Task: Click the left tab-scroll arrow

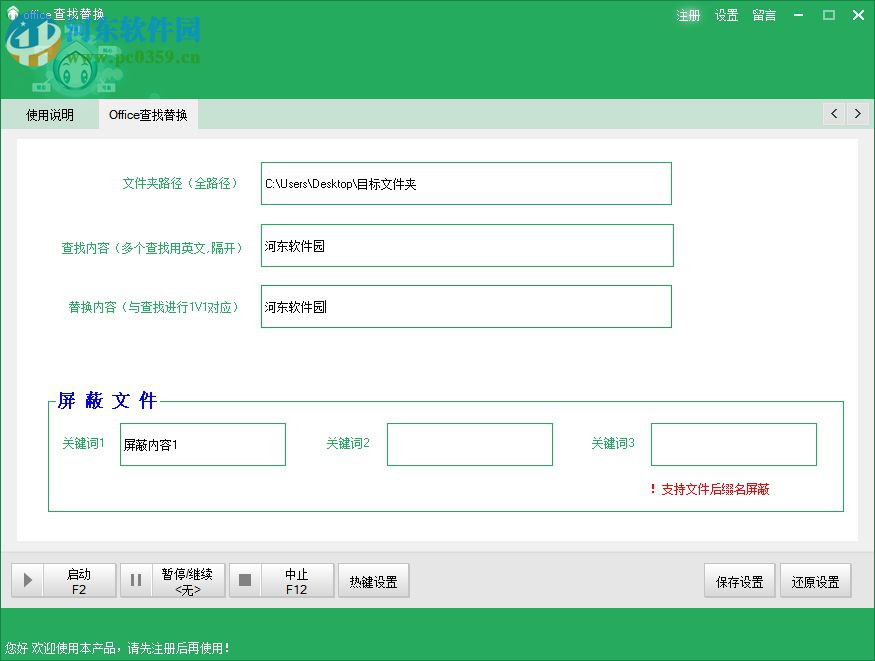Action: (834, 114)
